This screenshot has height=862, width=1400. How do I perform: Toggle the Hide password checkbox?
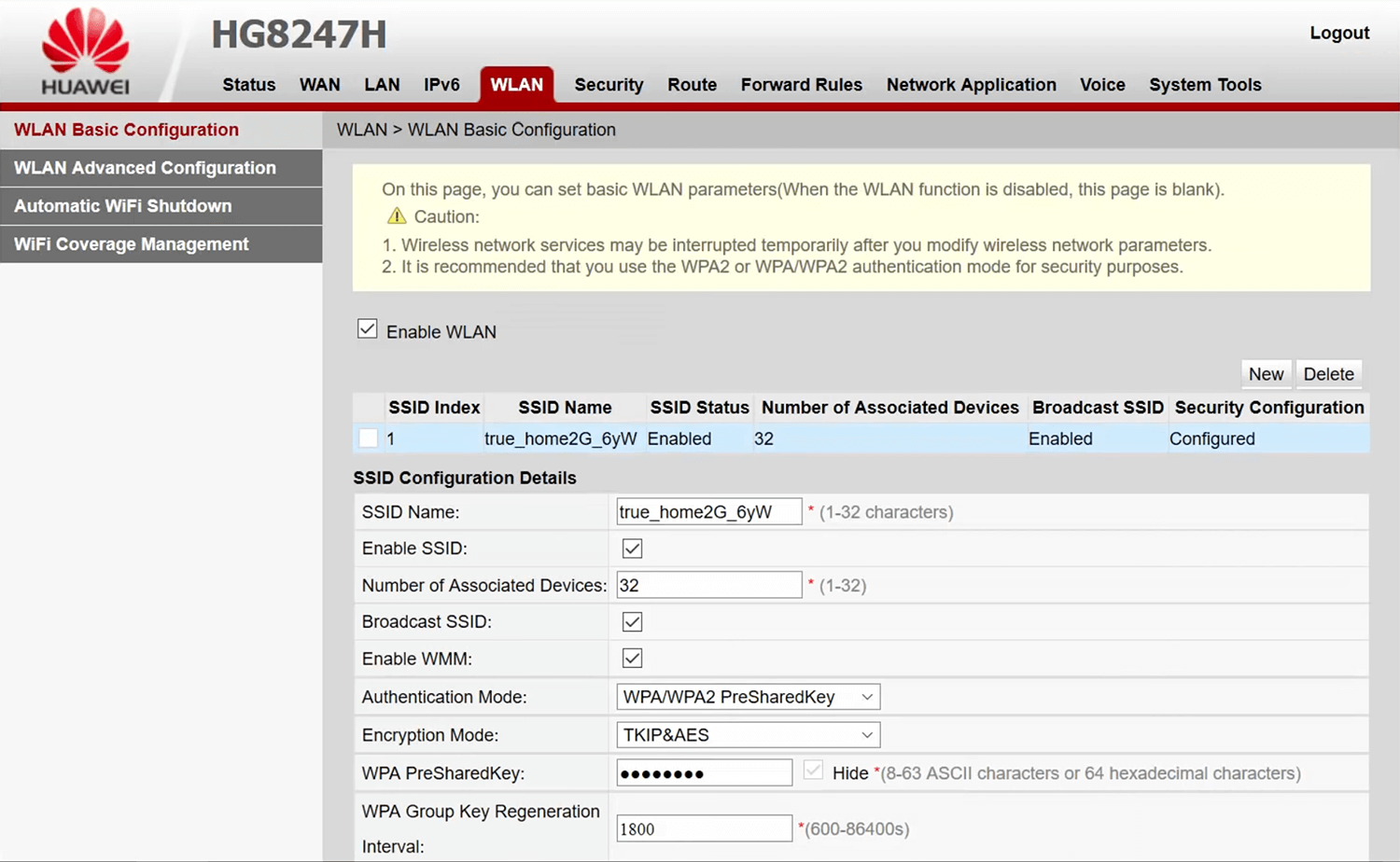(x=813, y=772)
